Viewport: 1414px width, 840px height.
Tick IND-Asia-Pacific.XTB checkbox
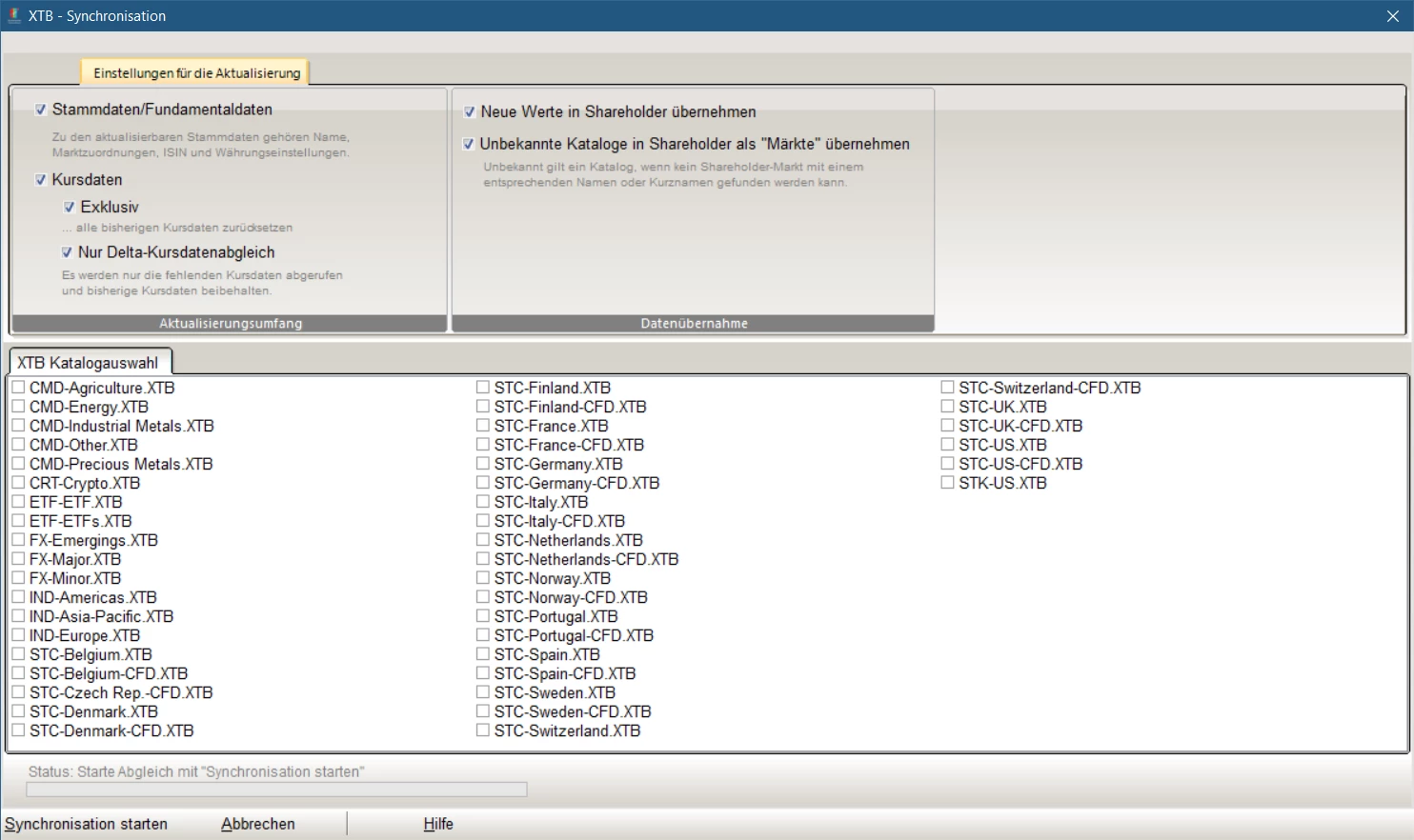click(x=18, y=616)
